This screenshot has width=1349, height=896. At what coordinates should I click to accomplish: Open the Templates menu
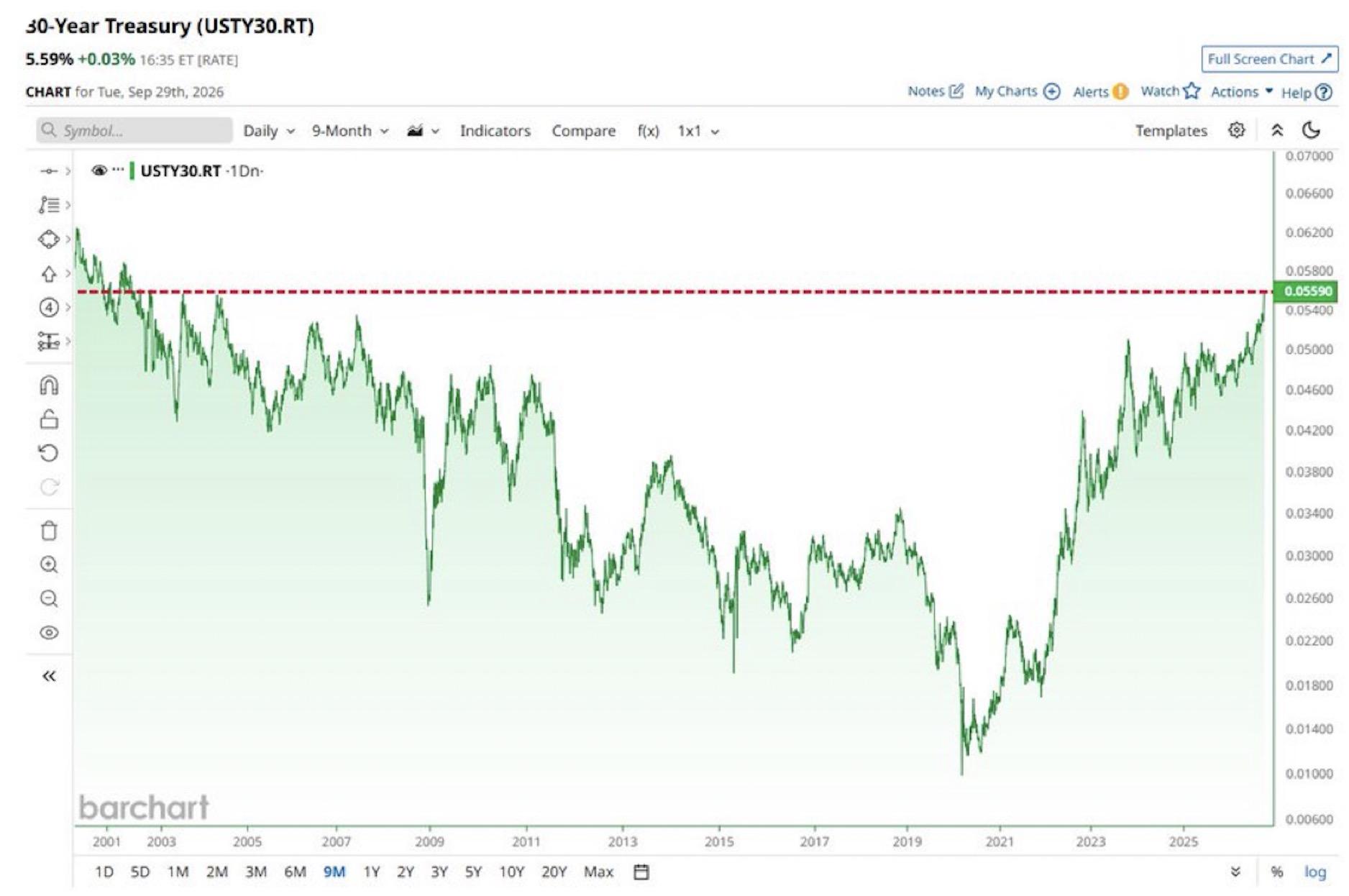click(1171, 130)
